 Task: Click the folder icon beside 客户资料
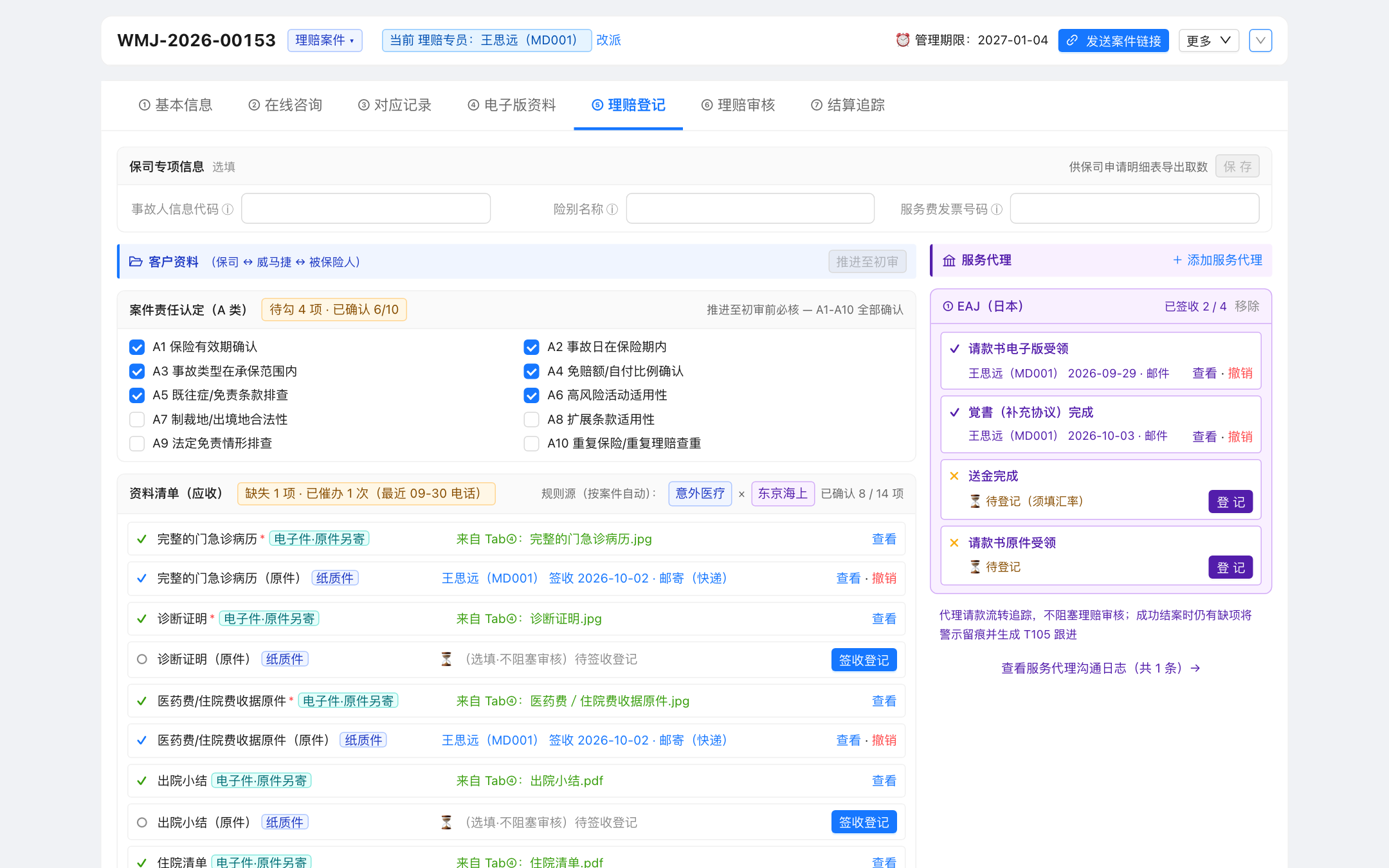pyautogui.click(x=136, y=262)
